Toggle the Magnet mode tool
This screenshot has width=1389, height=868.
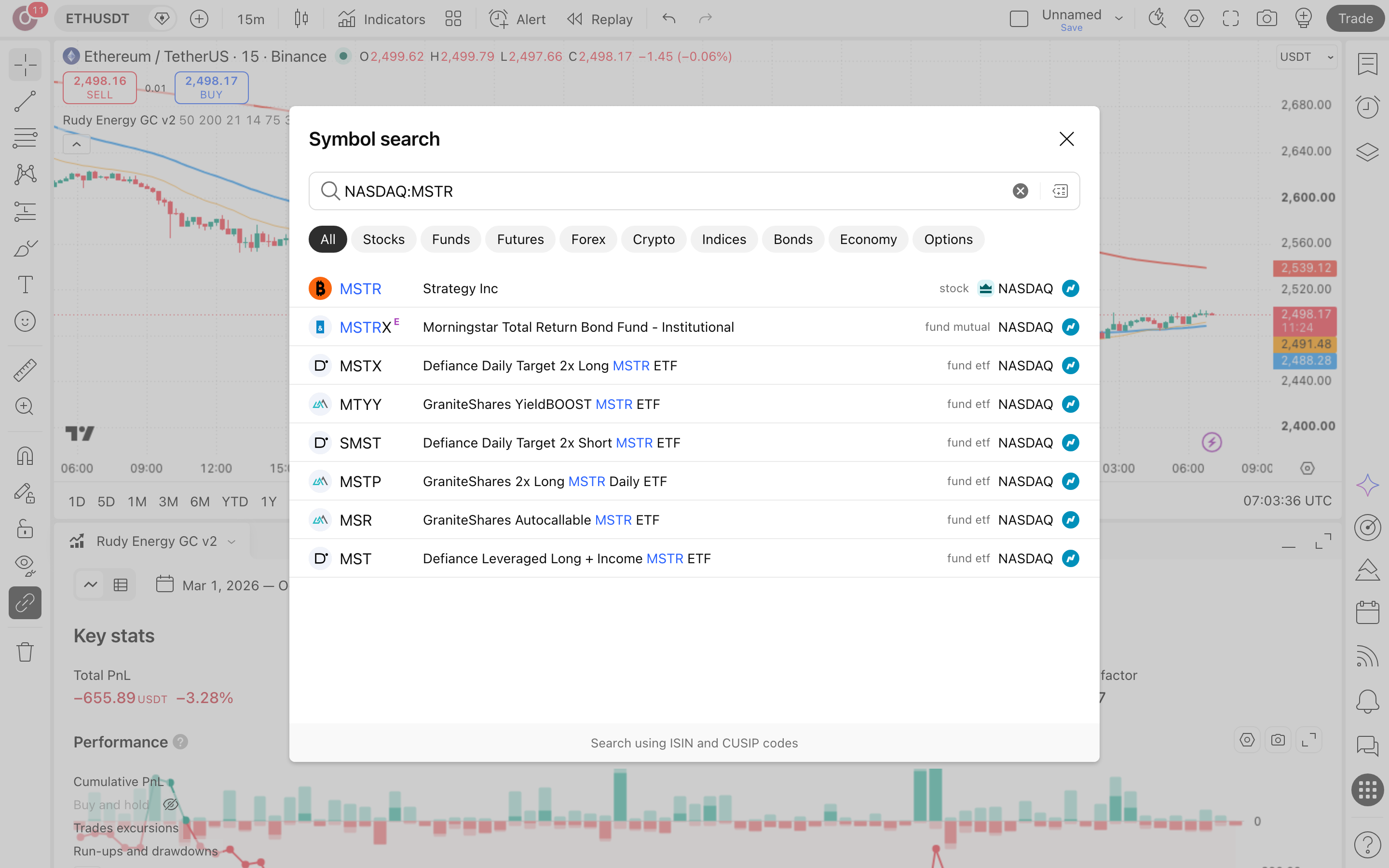25,456
